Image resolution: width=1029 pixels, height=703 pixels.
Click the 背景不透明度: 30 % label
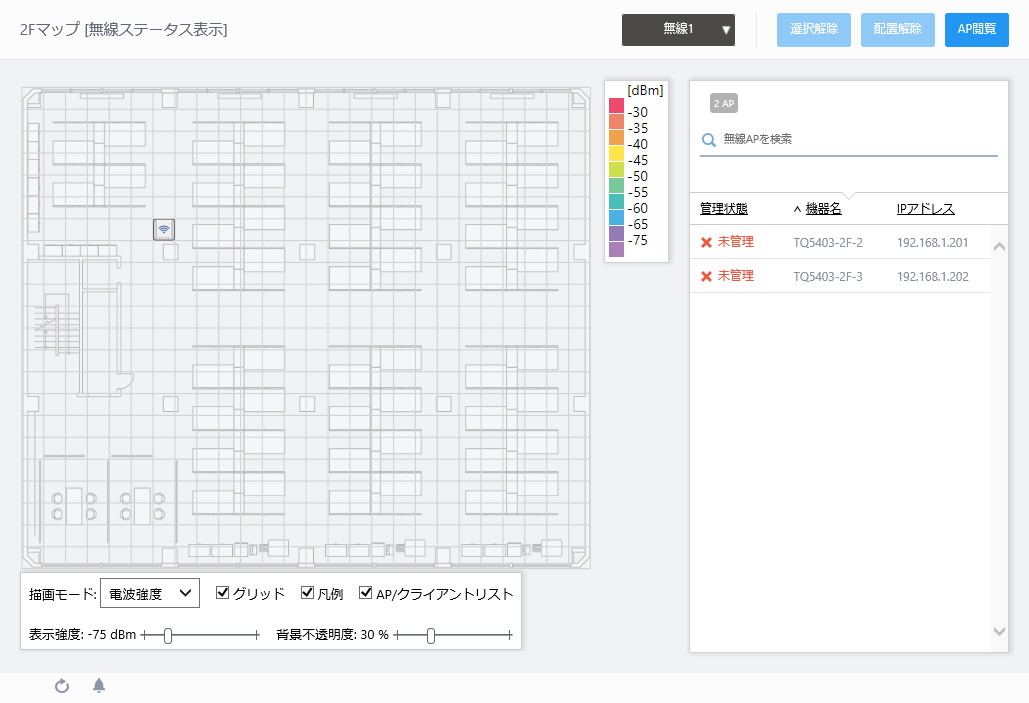coord(332,635)
